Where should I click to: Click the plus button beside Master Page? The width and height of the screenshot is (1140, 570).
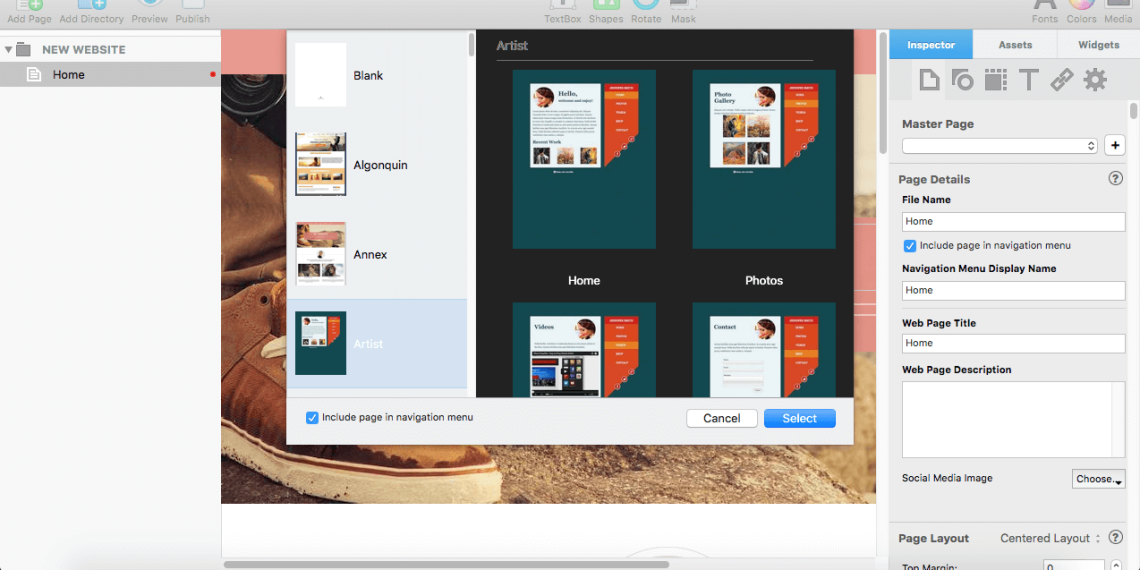click(x=1114, y=146)
